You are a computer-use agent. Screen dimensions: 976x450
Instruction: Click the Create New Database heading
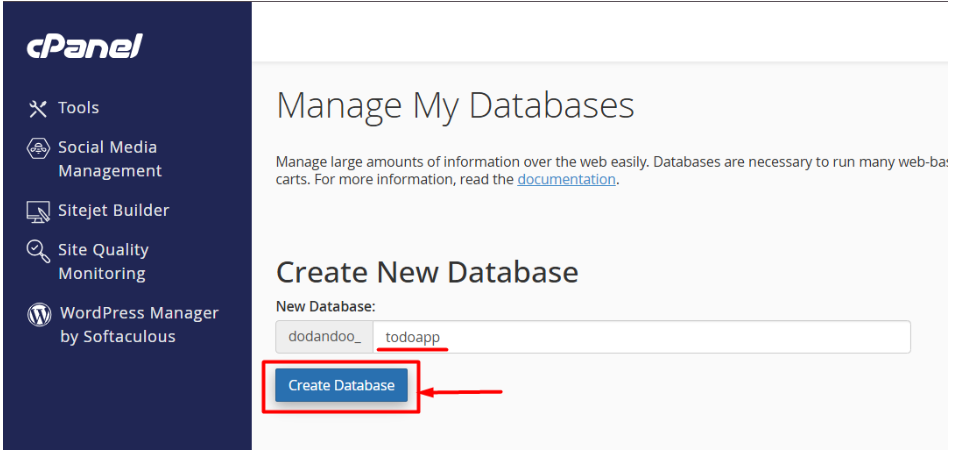coord(427,272)
